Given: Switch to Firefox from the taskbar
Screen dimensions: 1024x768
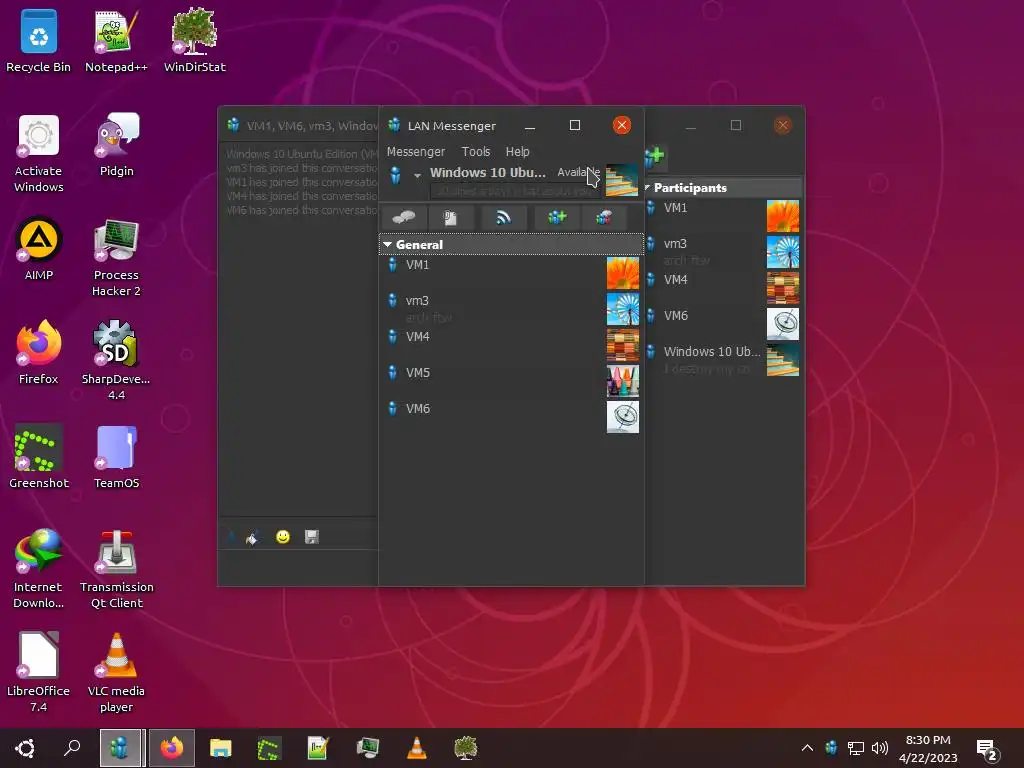Looking at the screenshot, I should 172,748.
